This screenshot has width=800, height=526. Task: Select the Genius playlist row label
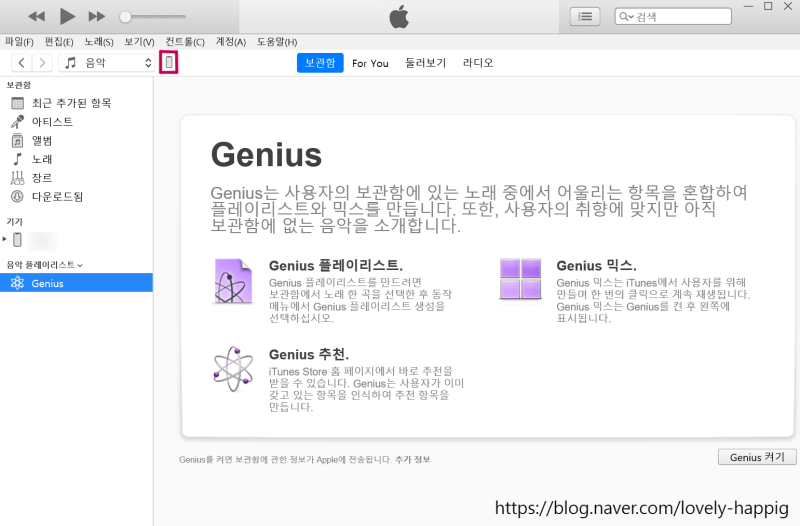47,284
